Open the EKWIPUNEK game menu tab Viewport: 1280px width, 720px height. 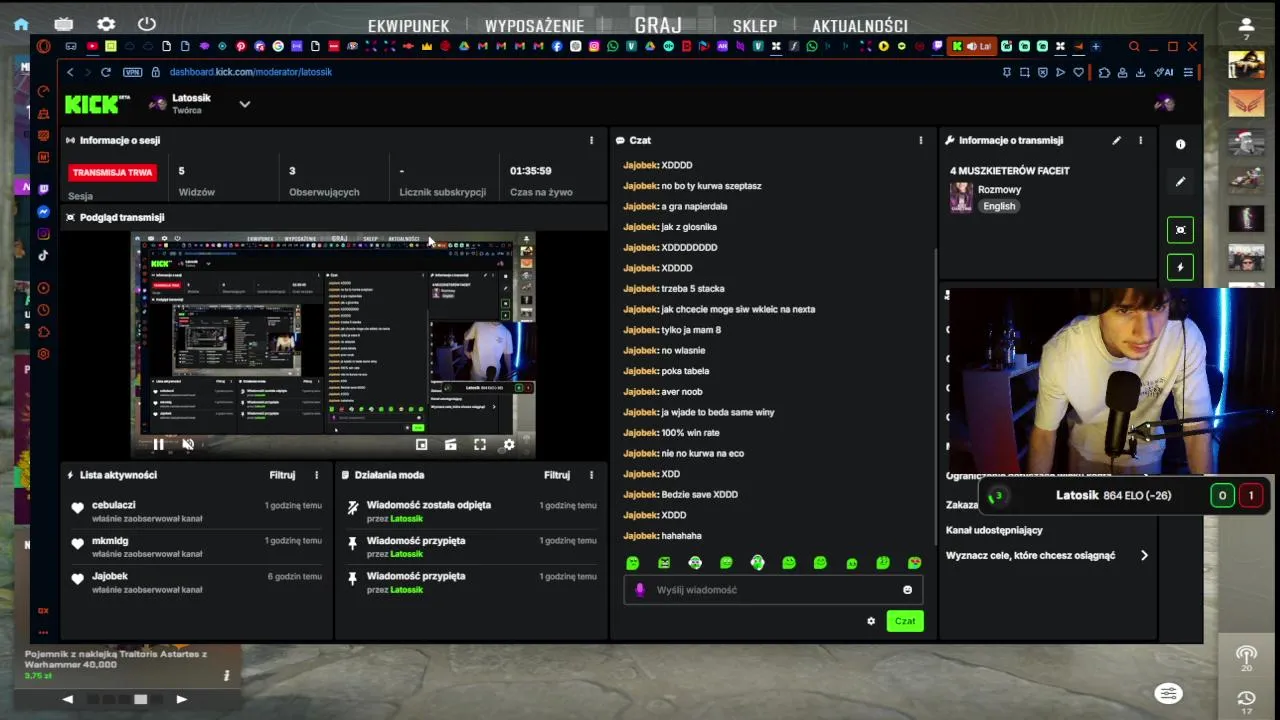409,26
